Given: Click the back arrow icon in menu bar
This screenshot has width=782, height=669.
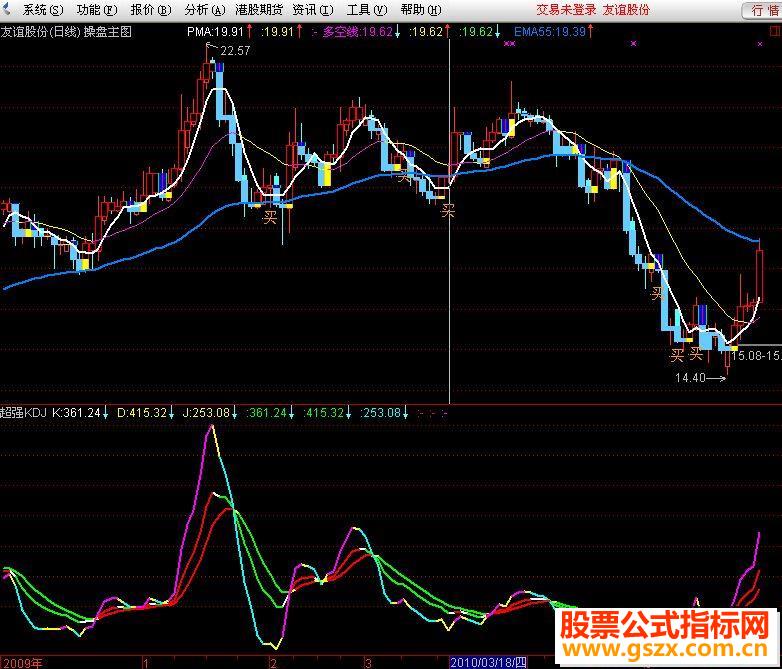Looking at the screenshot, I should click(x=6, y=9).
